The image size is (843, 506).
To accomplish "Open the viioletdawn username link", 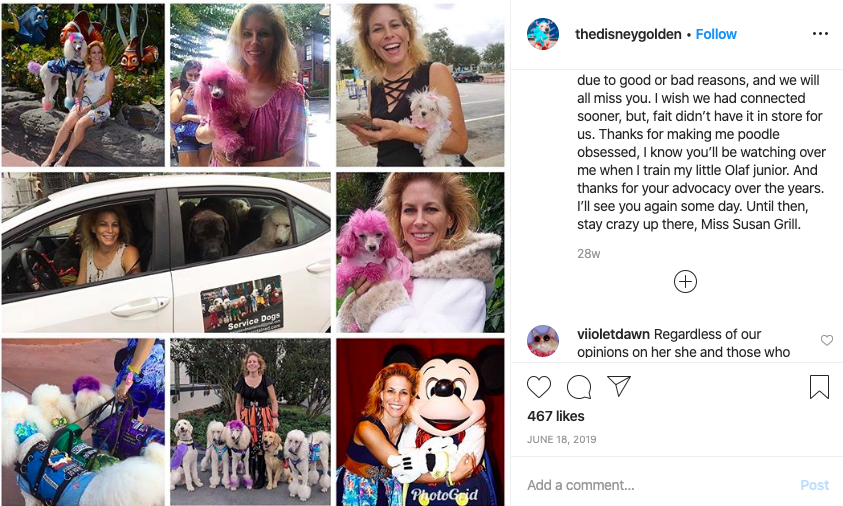I will coord(613,334).
